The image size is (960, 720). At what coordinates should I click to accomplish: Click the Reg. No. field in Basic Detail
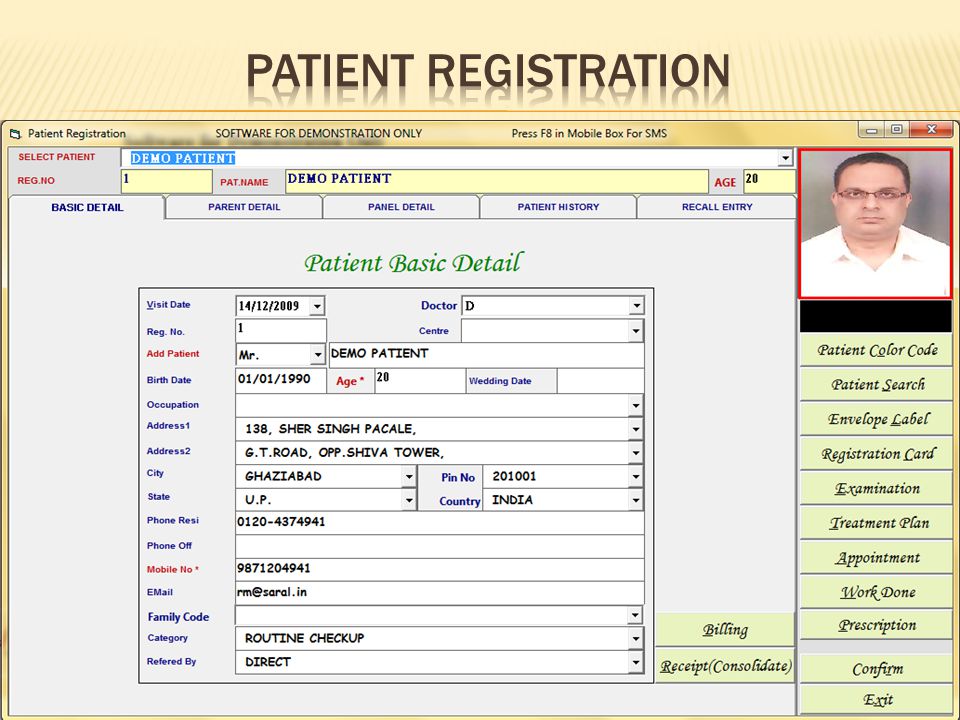(x=280, y=331)
